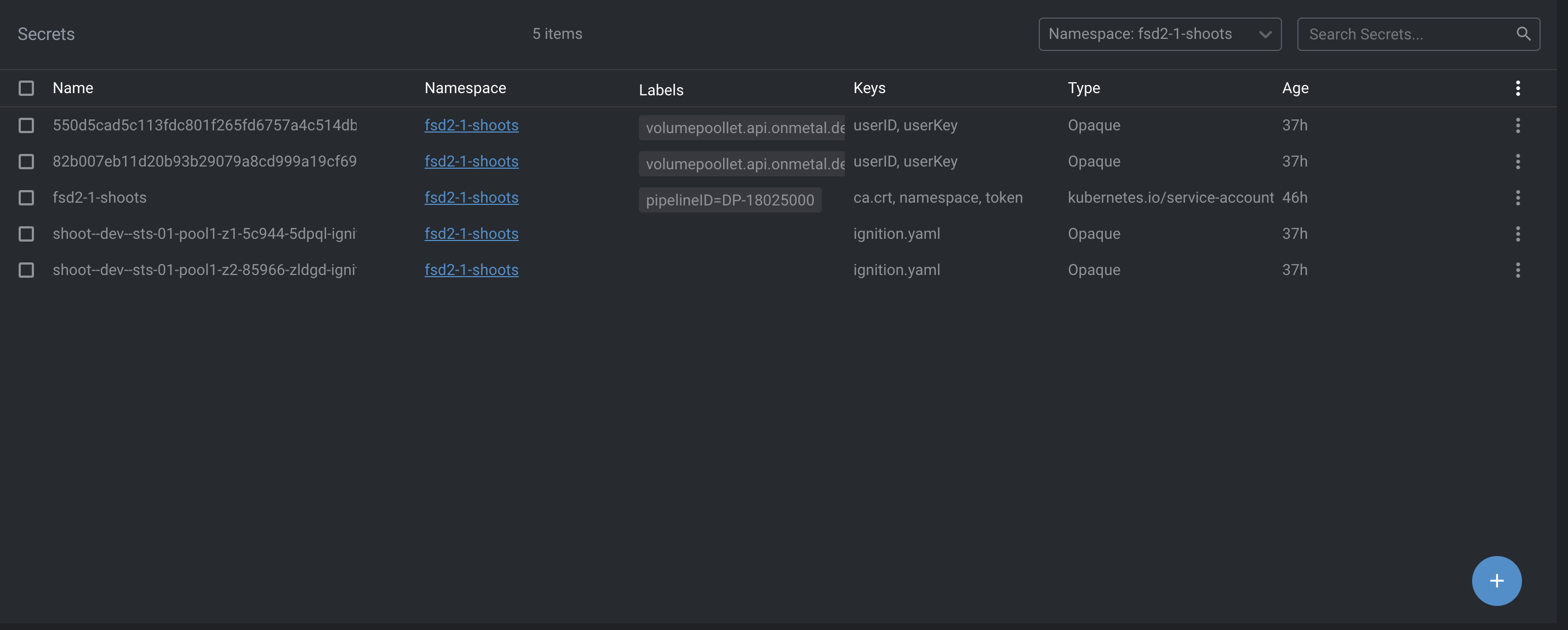Screen dimensions: 1568x630
Task: Click the search magnifier icon
Action: coord(1523,34)
